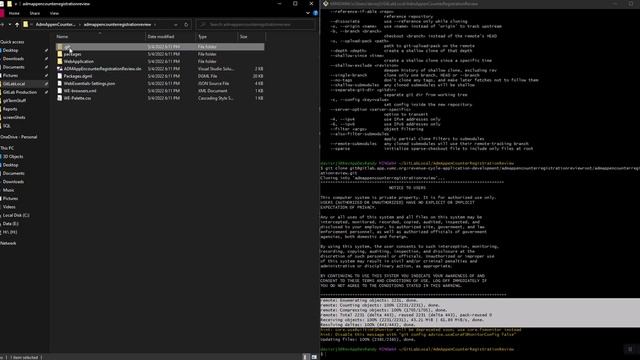Open pinned Desktop under Quick access
Viewport: 640px width, 360px height.
coord(11,50)
